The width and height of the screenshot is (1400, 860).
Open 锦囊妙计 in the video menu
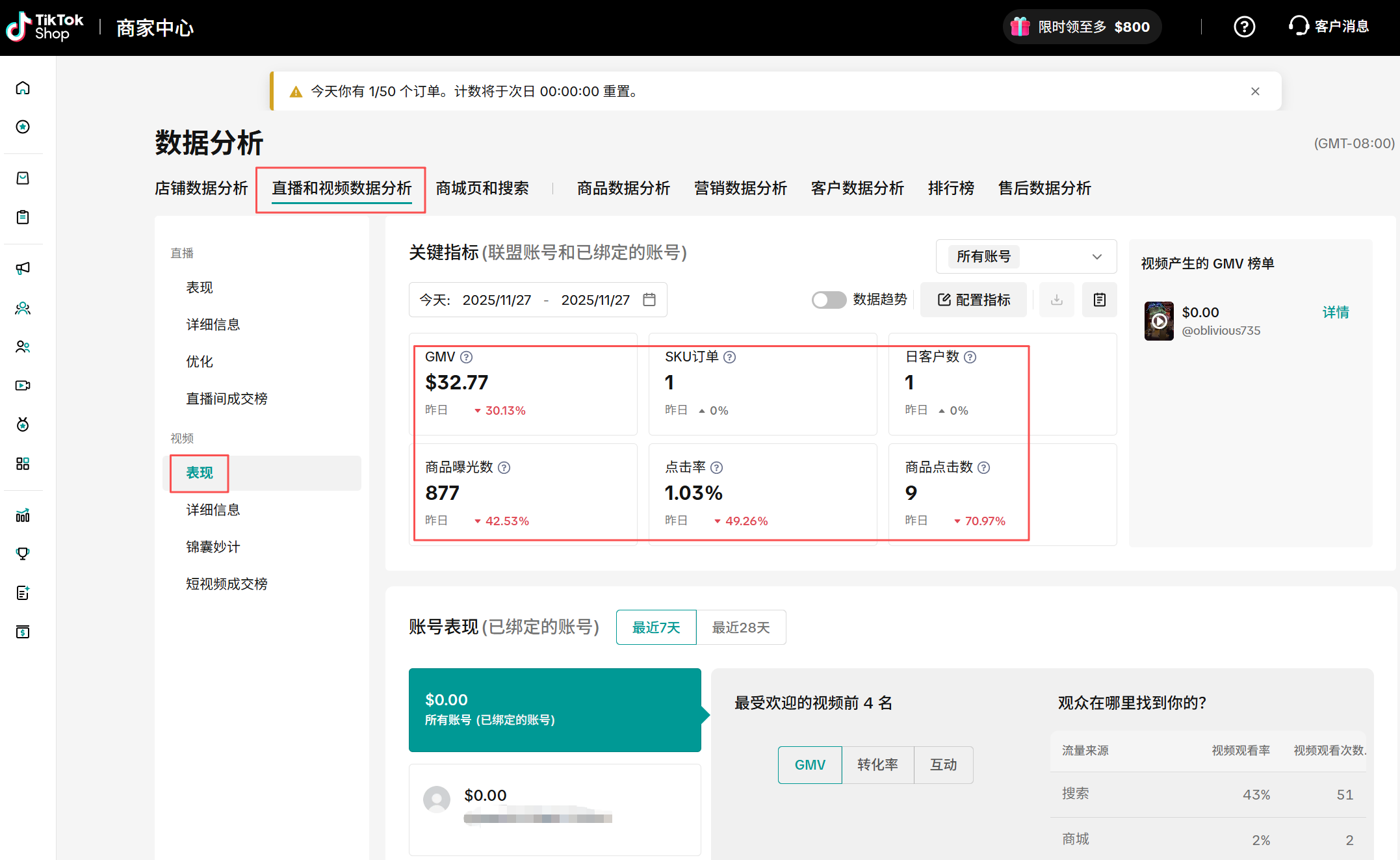(213, 547)
